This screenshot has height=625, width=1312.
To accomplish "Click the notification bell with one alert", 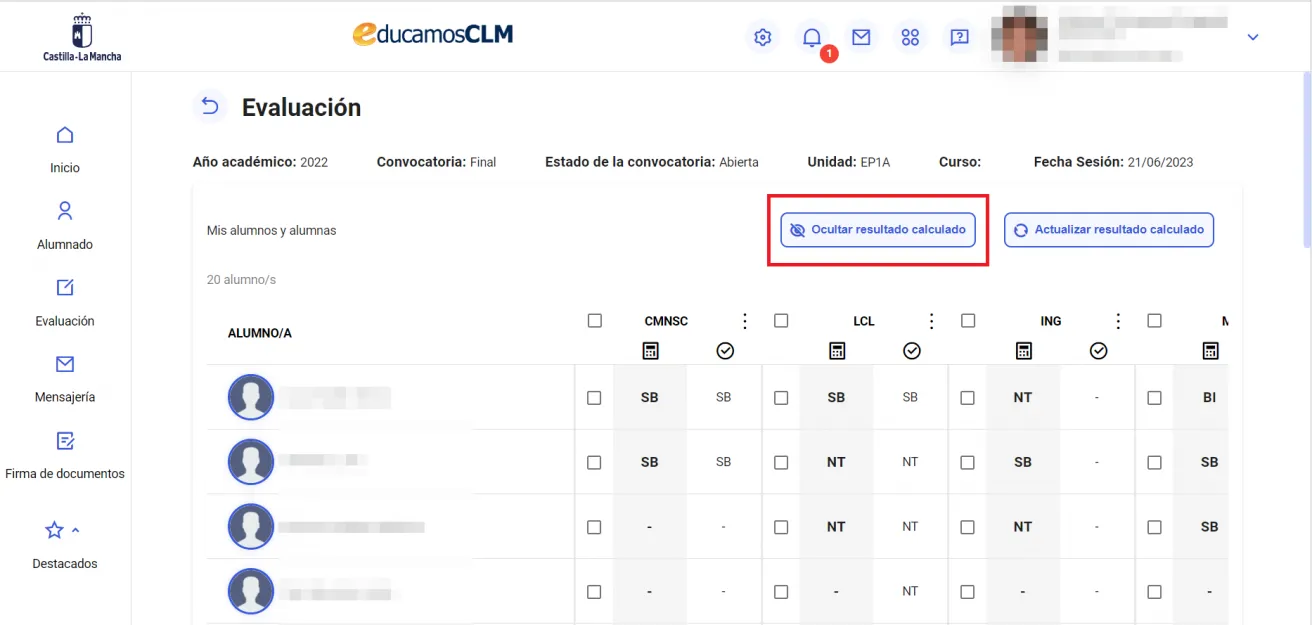I will pyautogui.click(x=811, y=37).
